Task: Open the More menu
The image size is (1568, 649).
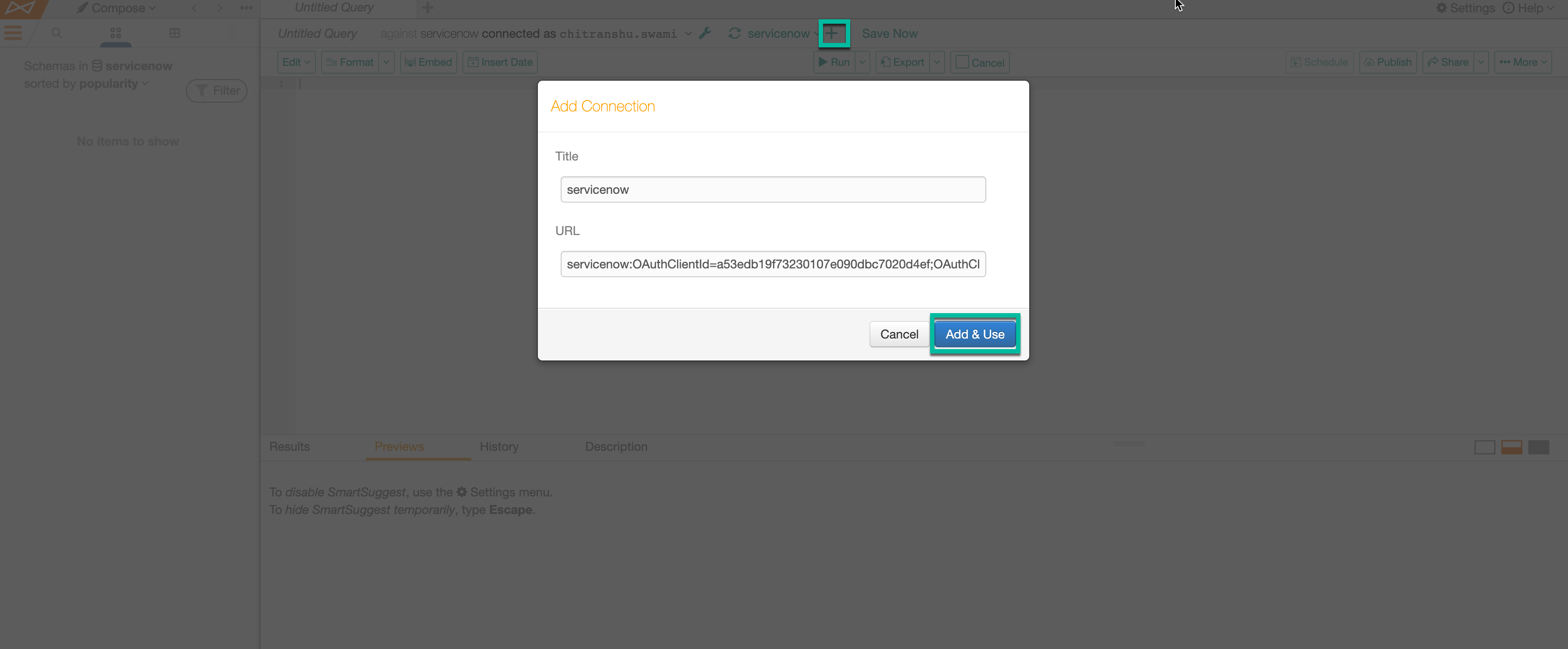Action: (x=1522, y=62)
